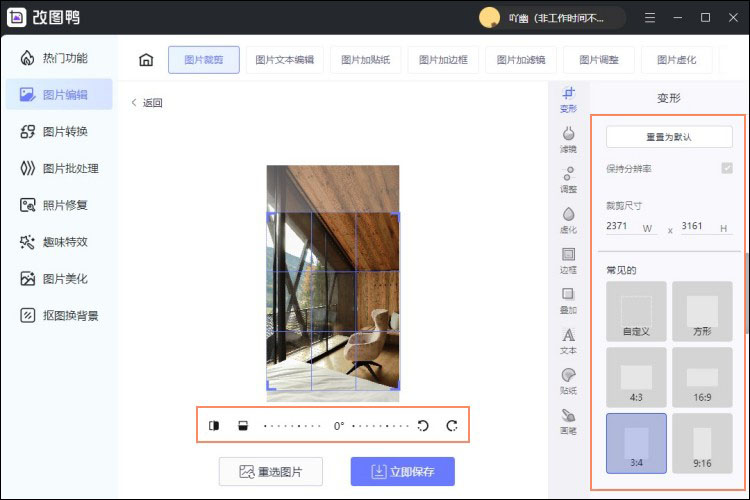Open the home icon in top toolbar
750x500 pixels.
[x=146, y=60]
